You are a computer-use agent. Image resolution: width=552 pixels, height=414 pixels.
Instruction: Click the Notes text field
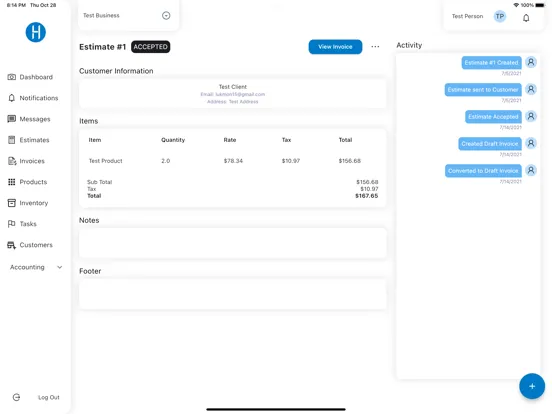233,243
